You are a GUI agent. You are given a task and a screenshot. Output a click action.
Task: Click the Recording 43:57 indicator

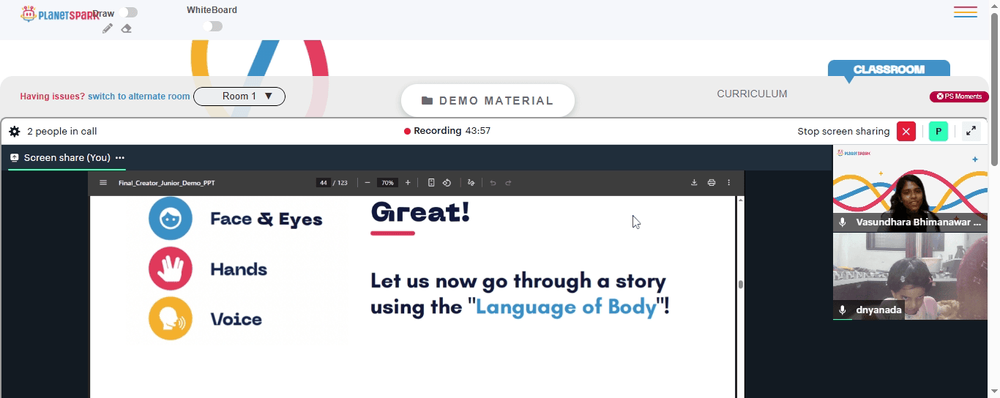[x=447, y=131]
